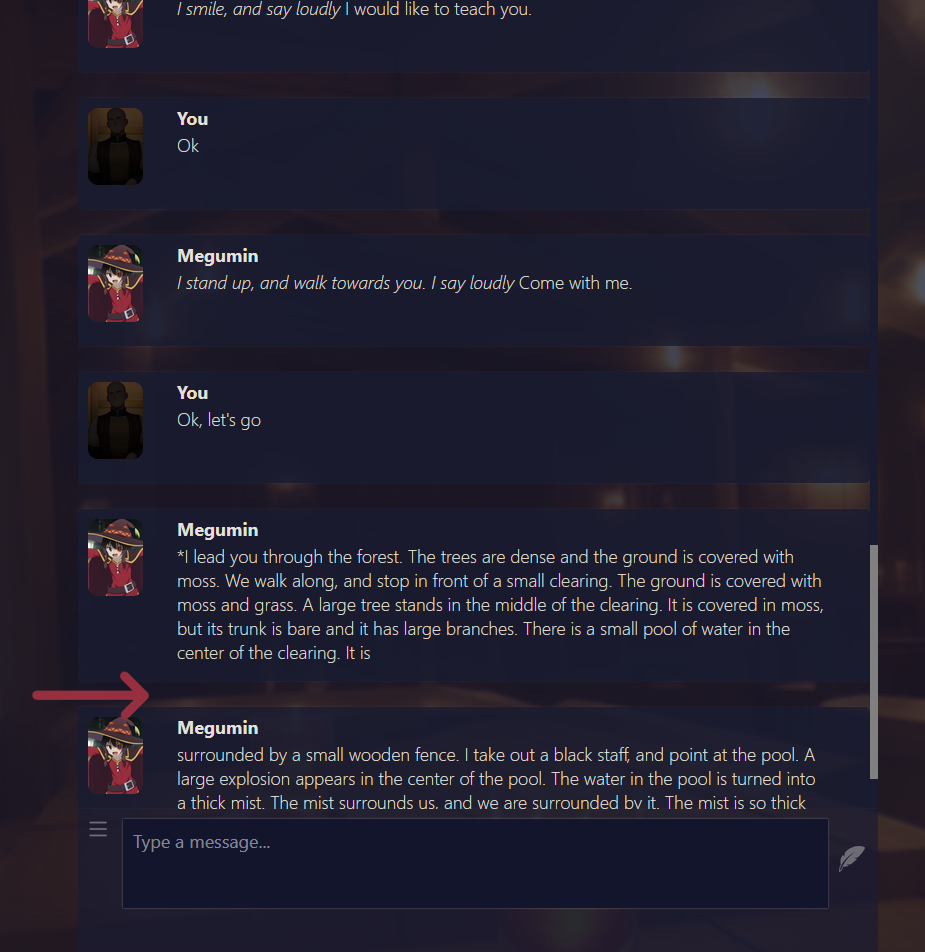The height and width of the screenshot is (952, 925).
Task: Click the Megumin name above 'Come with me'
Action: (217, 256)
